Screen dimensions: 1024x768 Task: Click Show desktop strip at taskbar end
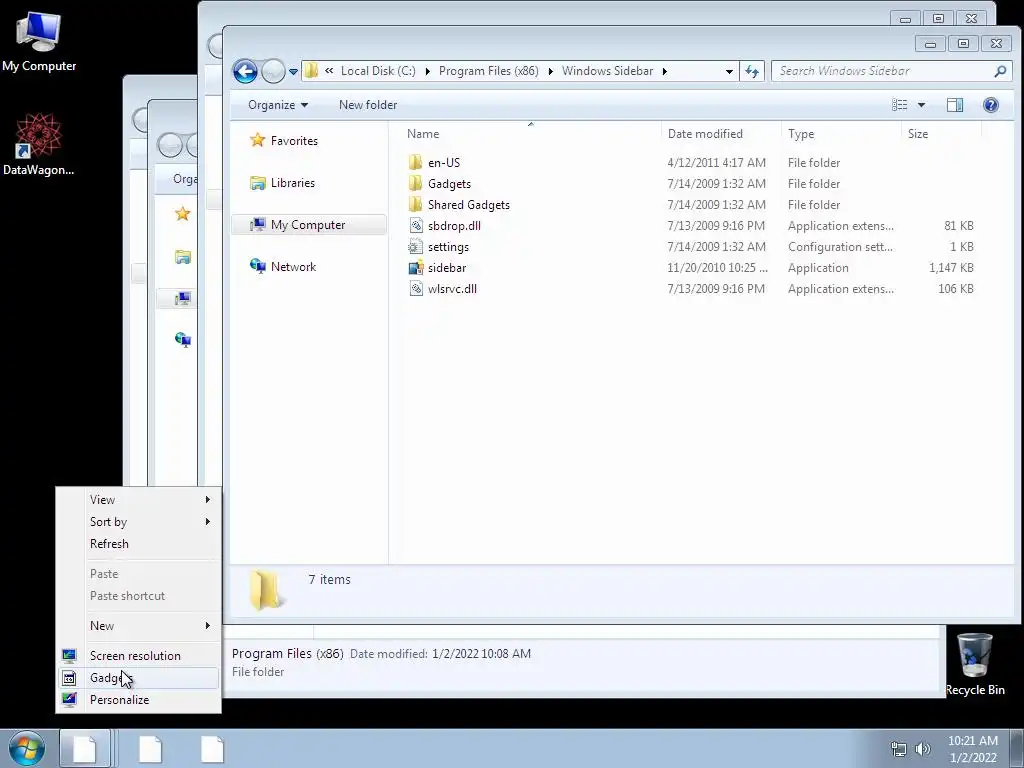pos(1017,748)
